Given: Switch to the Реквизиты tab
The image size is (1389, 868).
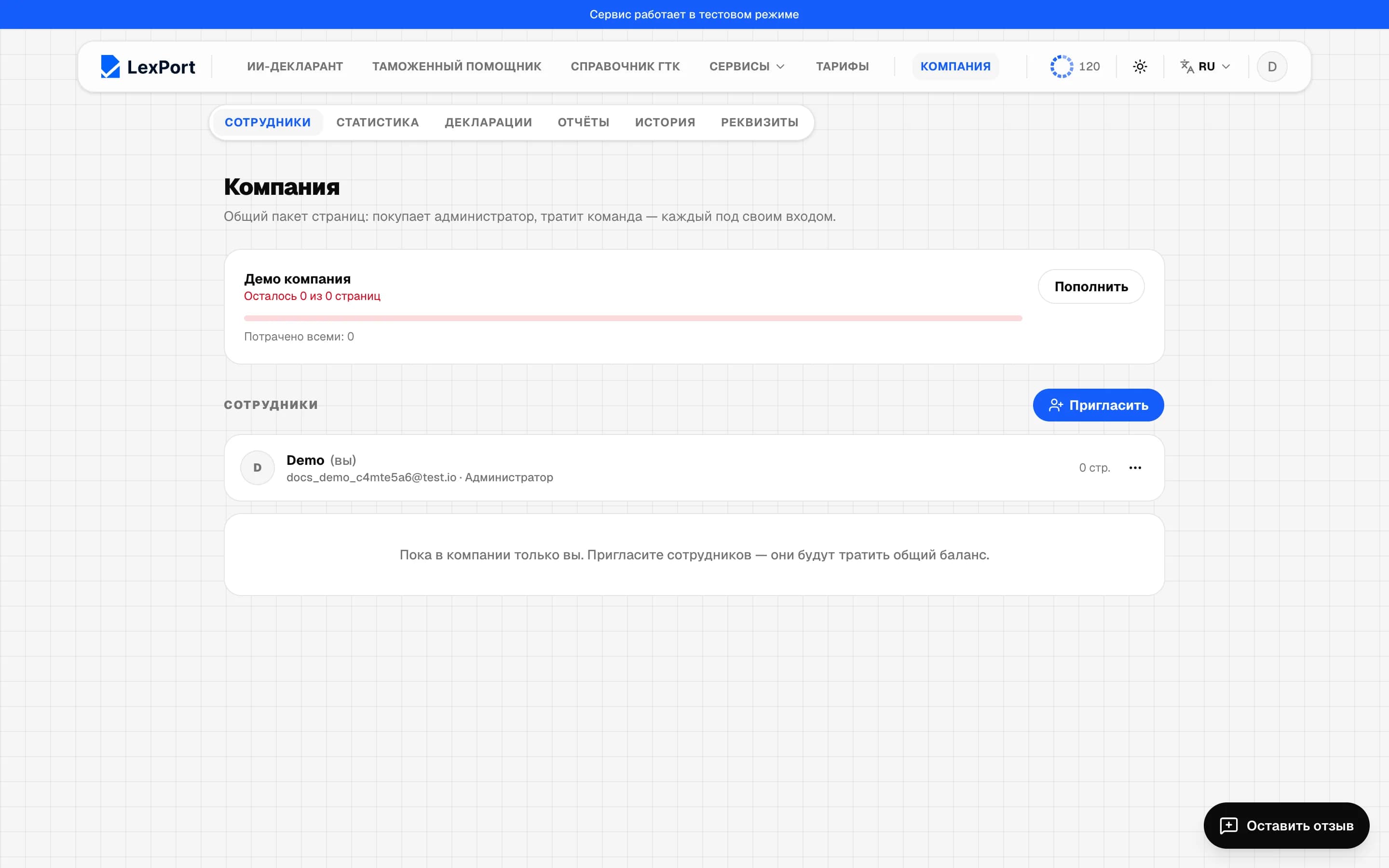Looking at the screenshot, I should coord(759,122).
